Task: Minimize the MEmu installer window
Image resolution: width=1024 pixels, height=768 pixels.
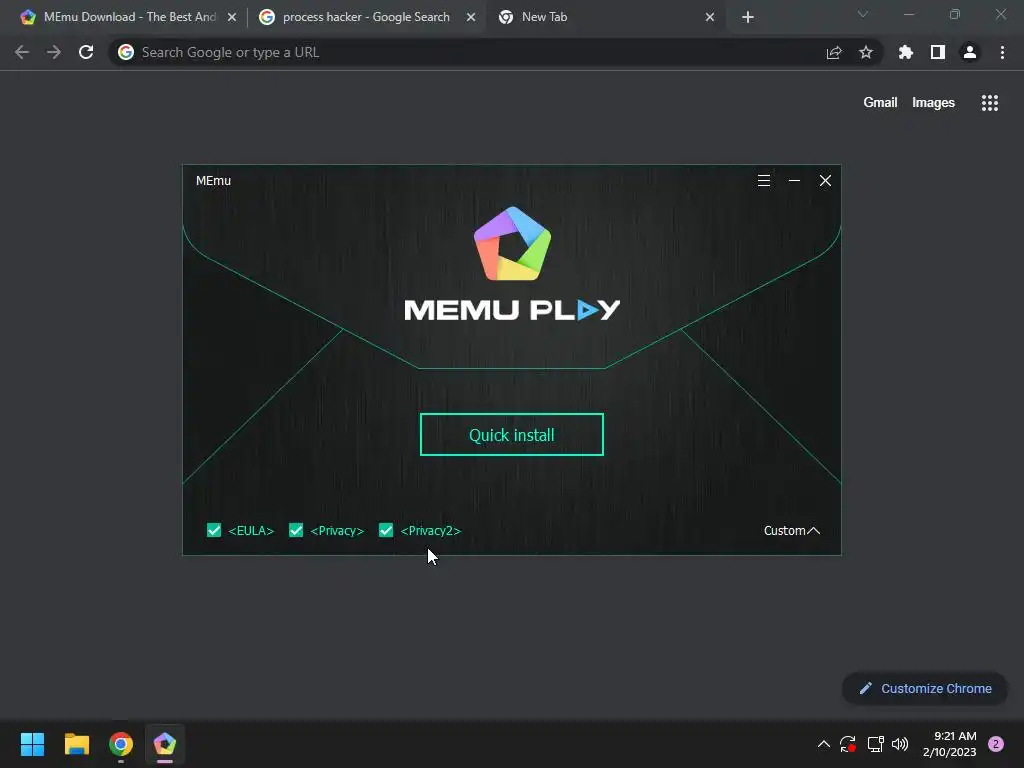Action: tap(794, 180)
